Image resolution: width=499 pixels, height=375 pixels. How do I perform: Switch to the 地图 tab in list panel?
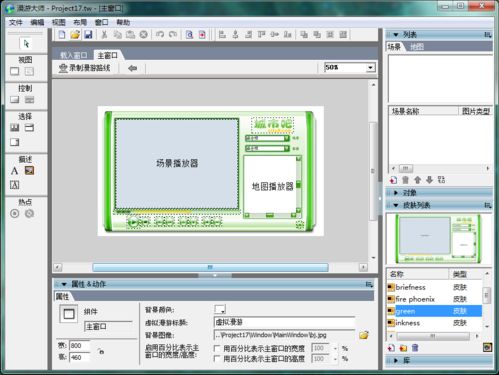point(417,47)
